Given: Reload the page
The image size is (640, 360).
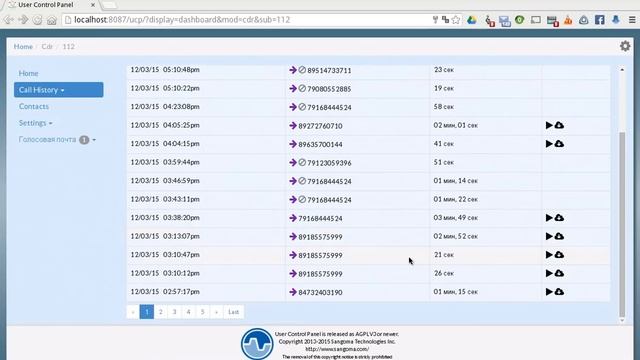Looking at the screenshot, I should coord(37,20).
